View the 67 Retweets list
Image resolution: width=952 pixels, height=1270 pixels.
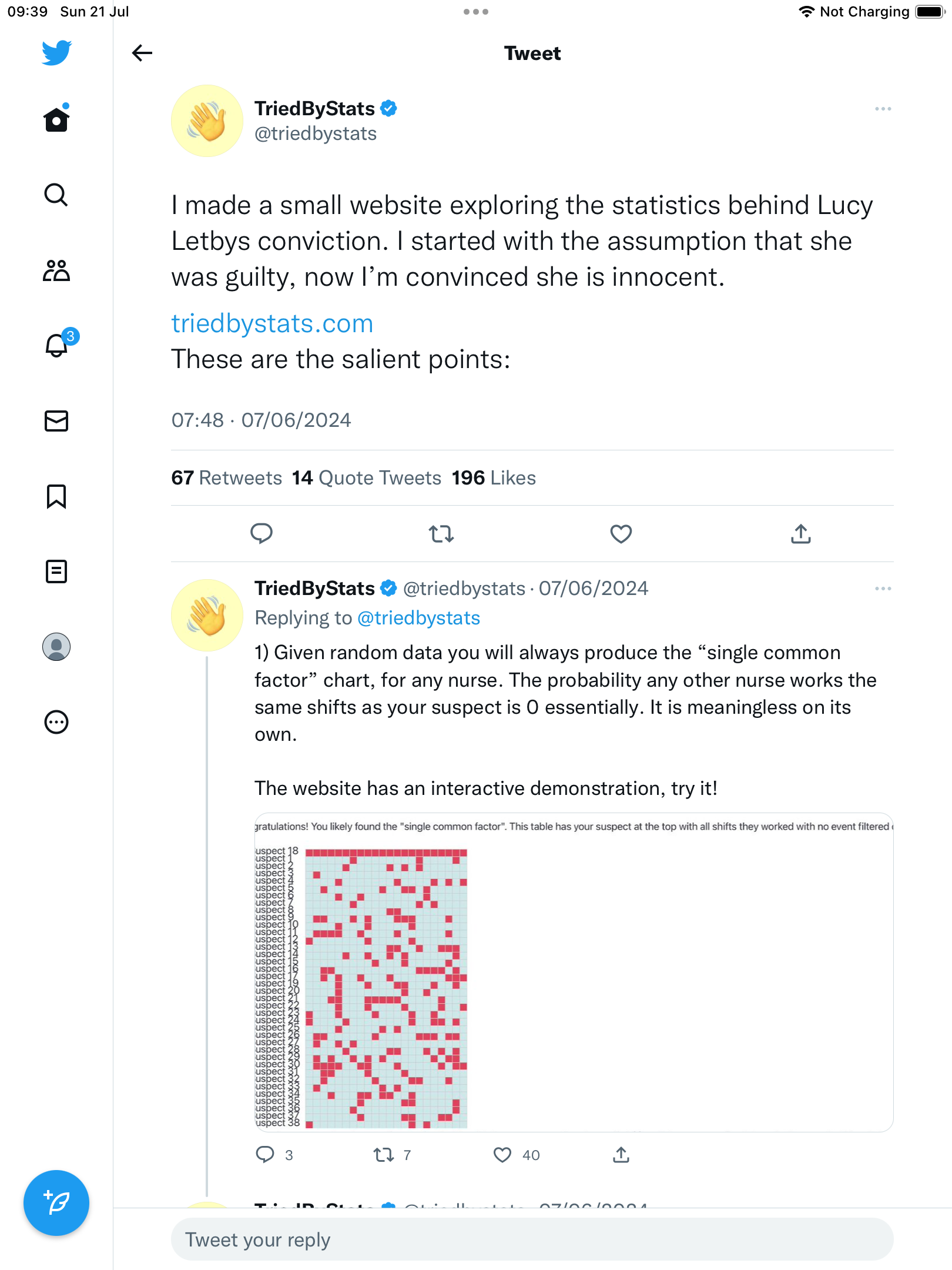227,478
